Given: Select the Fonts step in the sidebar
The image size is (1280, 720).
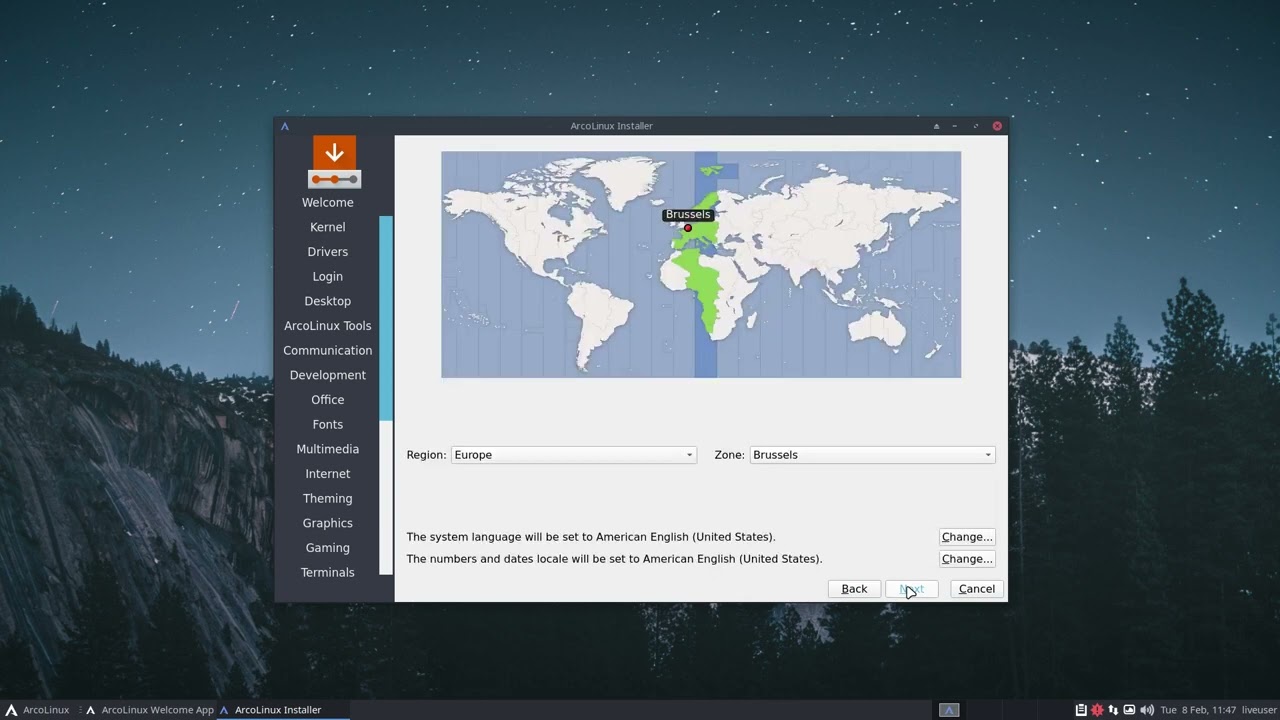Looking at the screenshot, I should pos(328,425).
